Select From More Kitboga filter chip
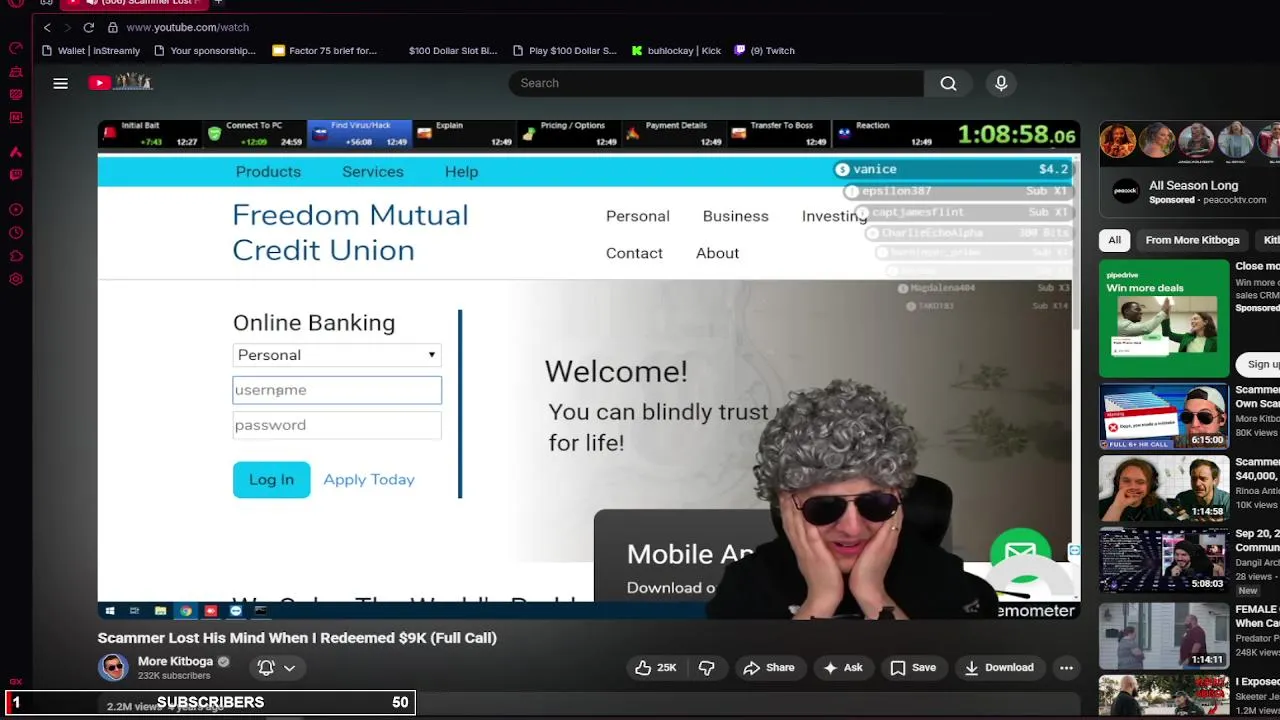This screenshot has height=720, width=1280. coord(1192,240)
